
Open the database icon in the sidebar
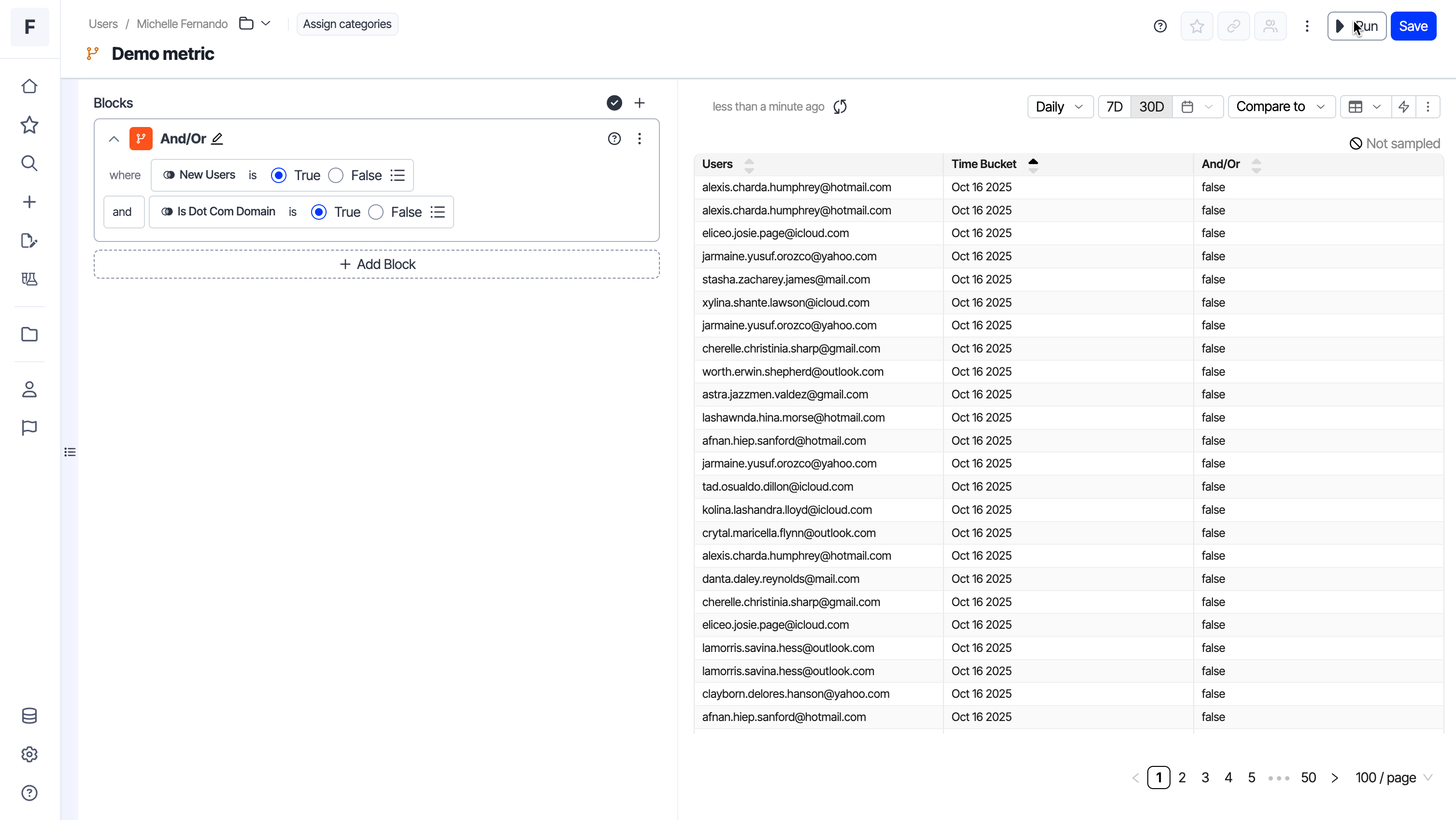click(29, 716)
